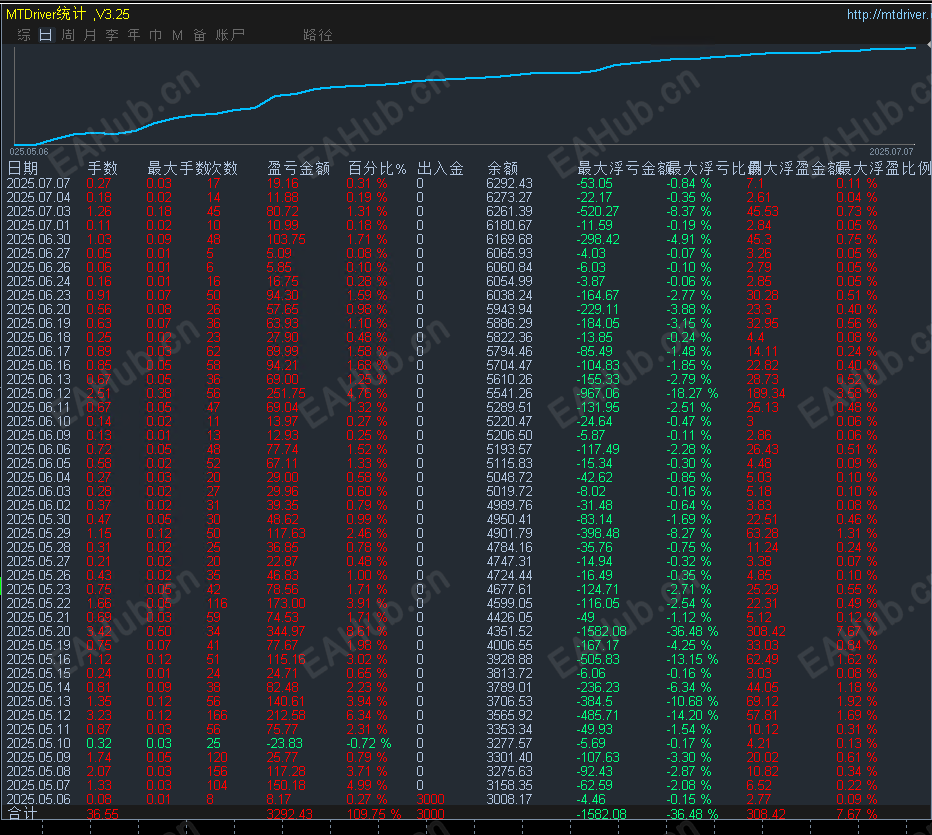Image resolution: width=932 pixels, height=835 pixels.
Task: Click the 3000 deposit in 2025.05.06 row
Action: (430, 799)
